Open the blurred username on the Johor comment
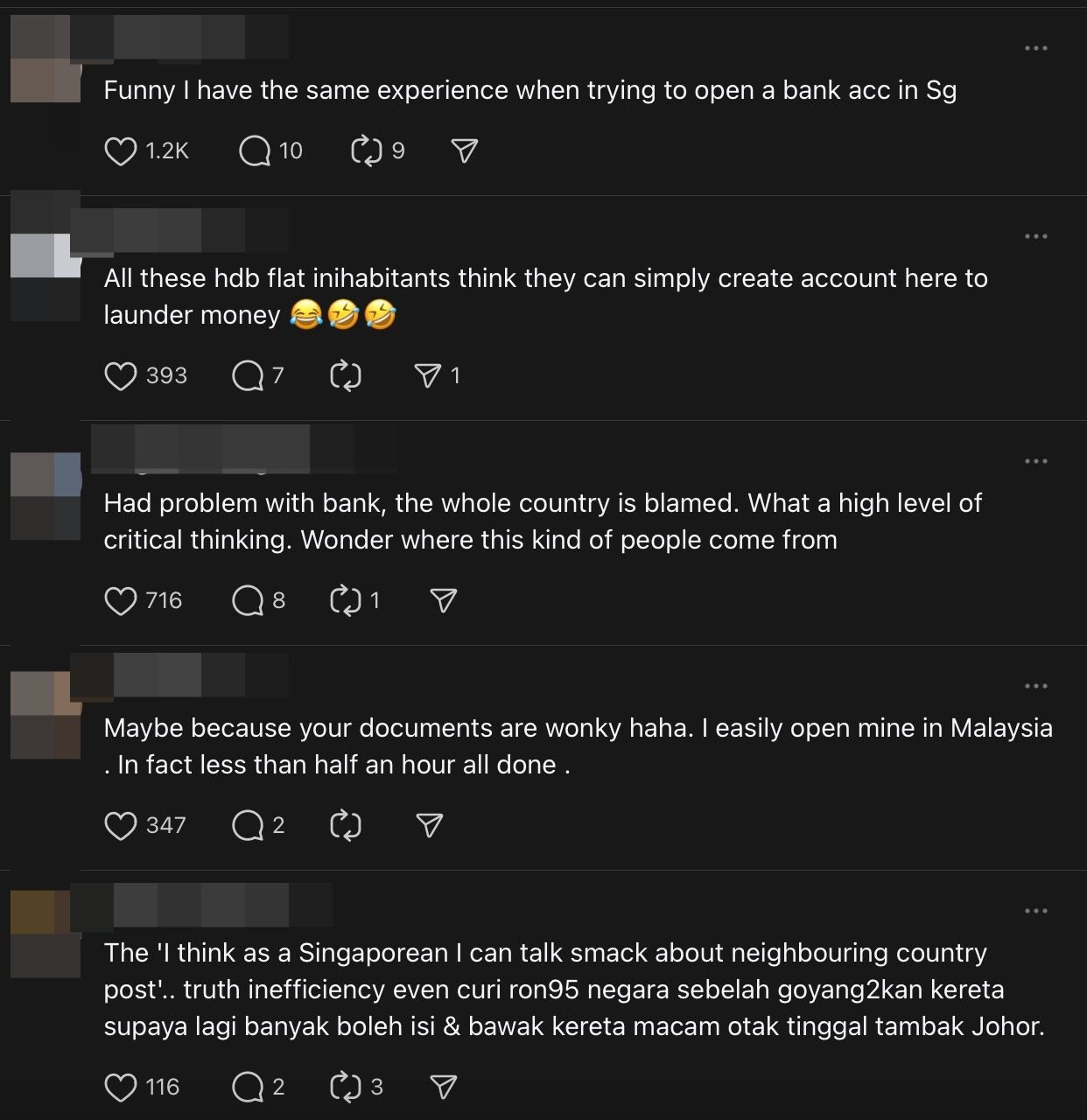This screenshot has height=1120, width=1087. tap(201, 905)
